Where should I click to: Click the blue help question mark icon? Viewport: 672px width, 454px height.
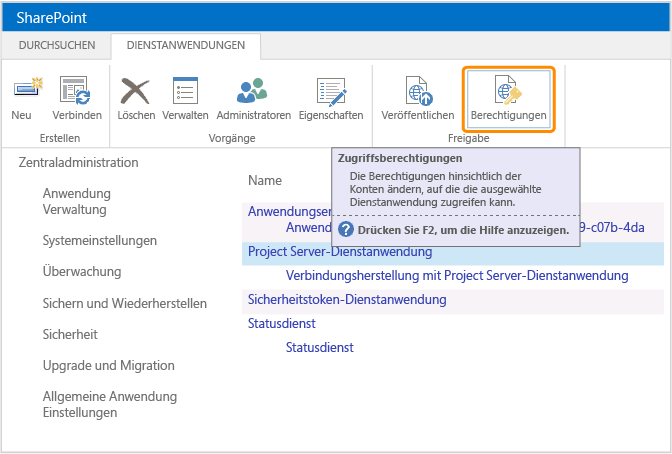click(345, 229)
